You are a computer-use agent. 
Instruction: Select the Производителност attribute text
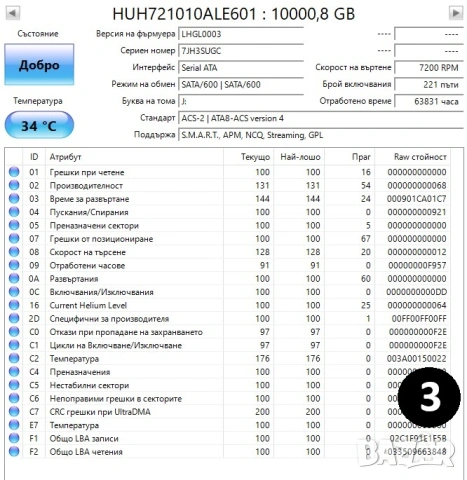[86, 186]
